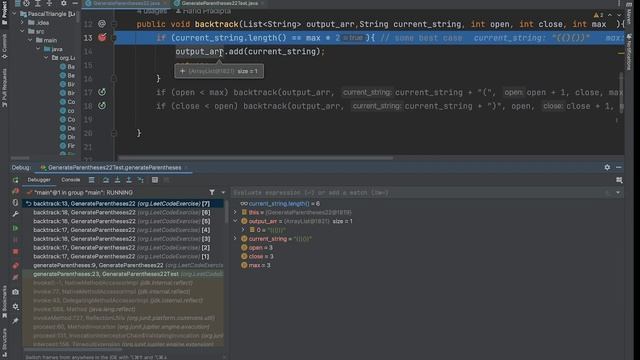The image size is (640, 360).
Task: Select frame generateParentheses:23, GenerateParentheses22Test
Action: pos(122,274)
